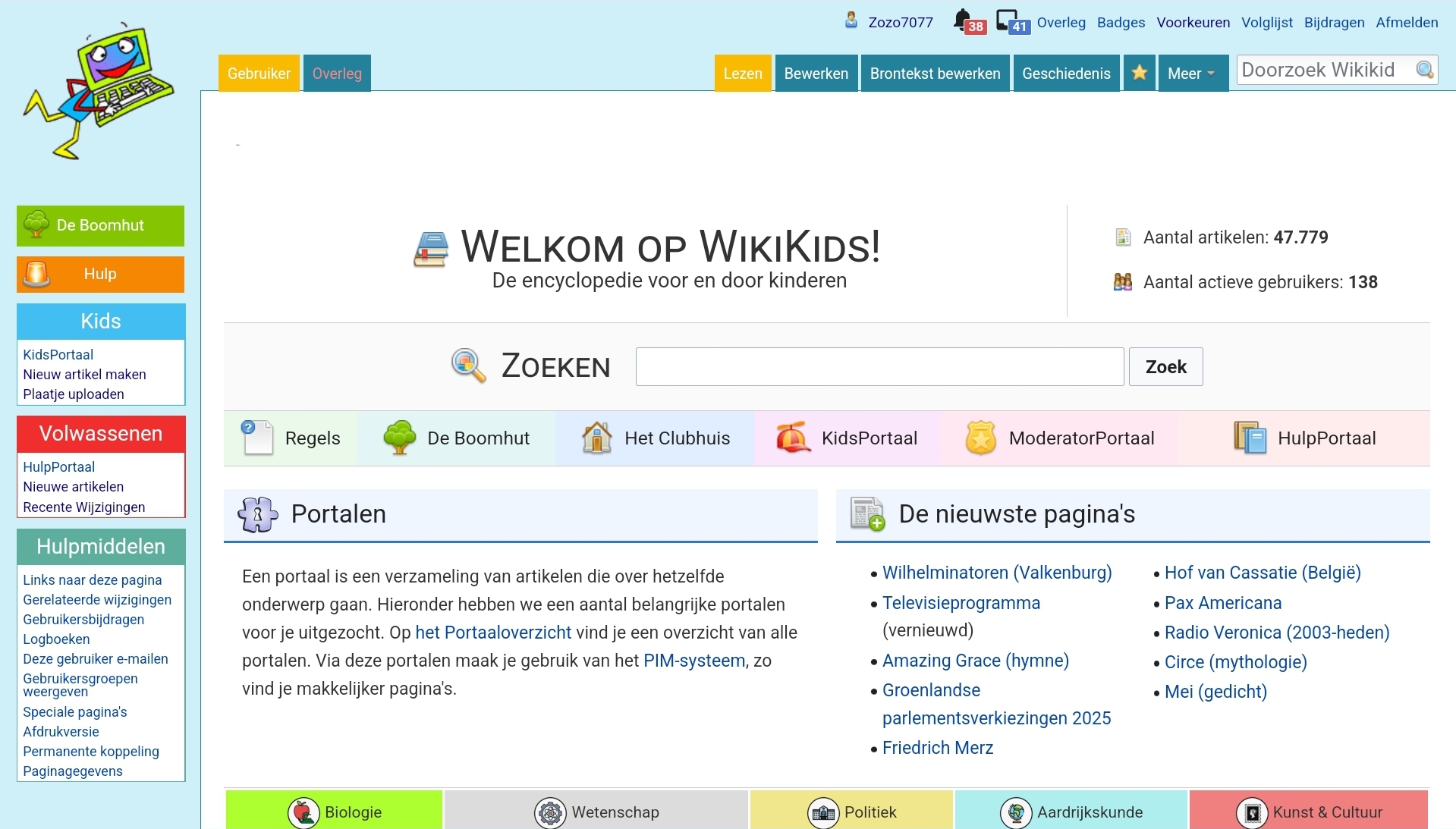Click the green tree icon in the portal bar
Image resolution: width=1456 pixels, height=829 pixels.
click(400, 438)
